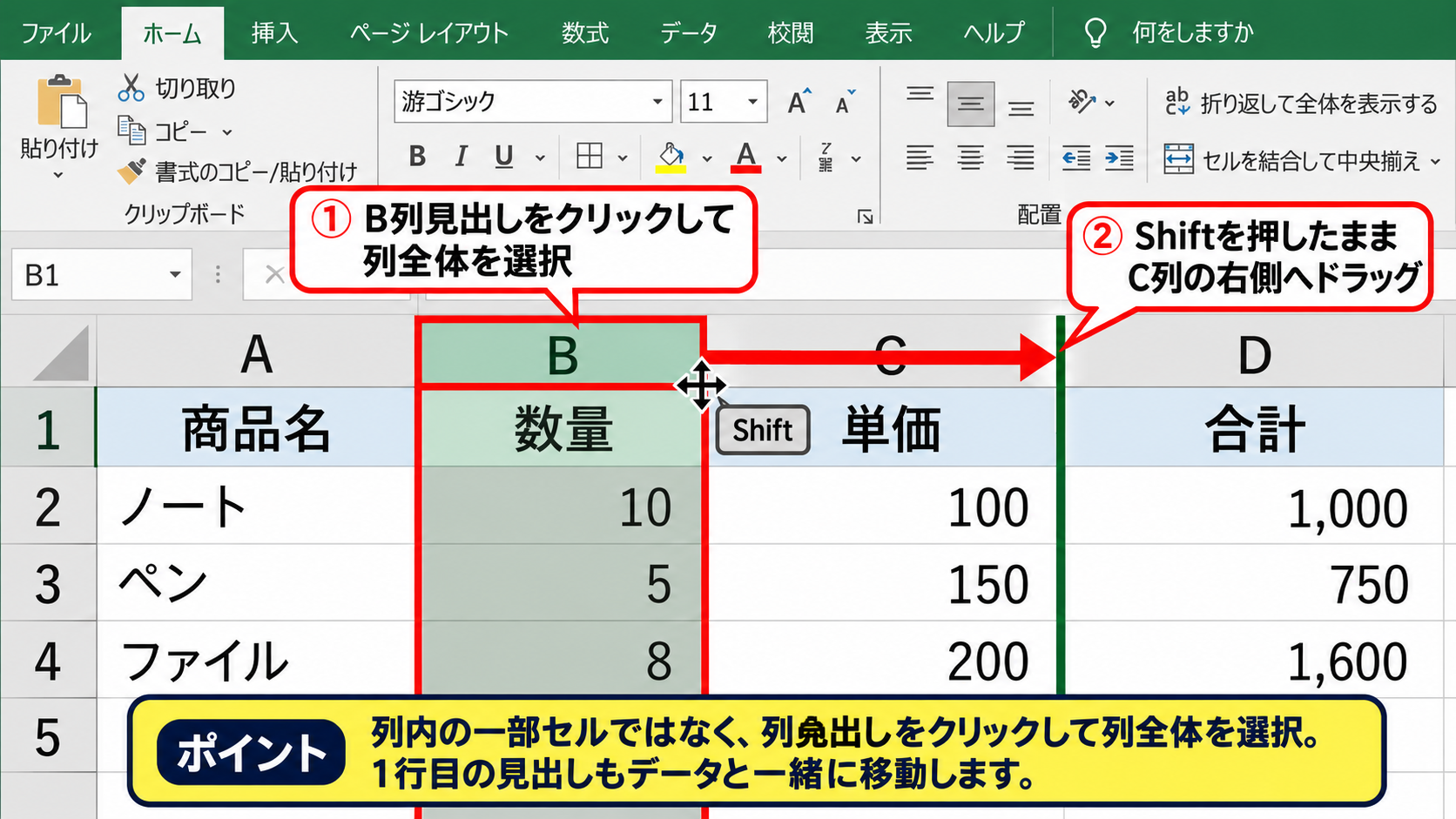Screen dimensions: 1456x819
Task: Toggle Center horizontal alignment
Action: pyautogui.click(x=970, y=158)
